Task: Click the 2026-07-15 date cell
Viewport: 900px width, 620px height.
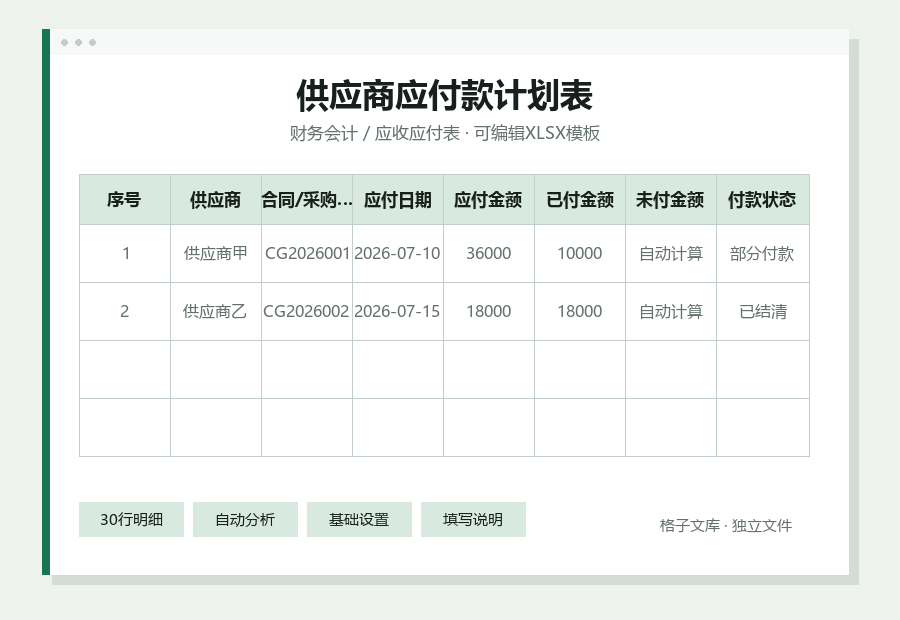Action: (398, 312)
